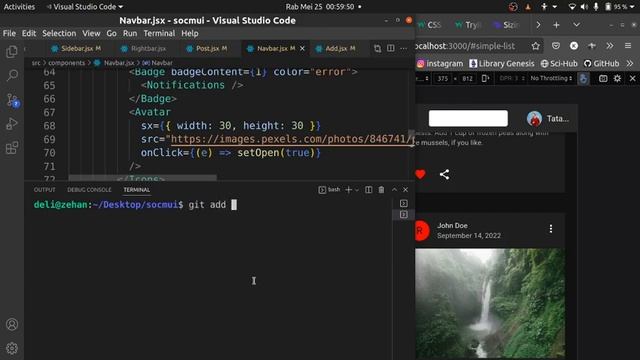Open the Run menu
The height and width of the screenshot is (360, 640).
point(130,33)
